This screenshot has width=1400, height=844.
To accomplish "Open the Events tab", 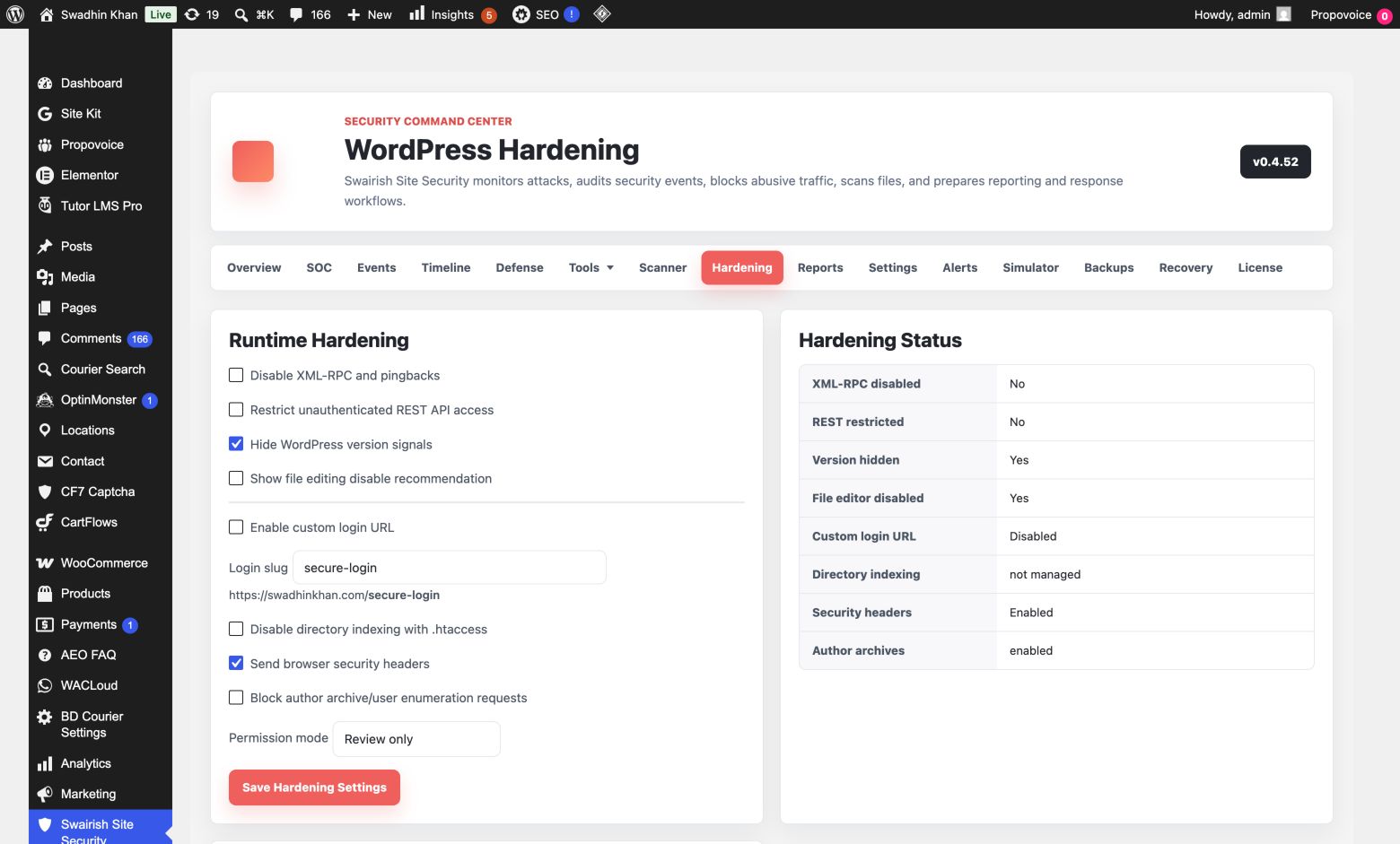I will (377, 267).
